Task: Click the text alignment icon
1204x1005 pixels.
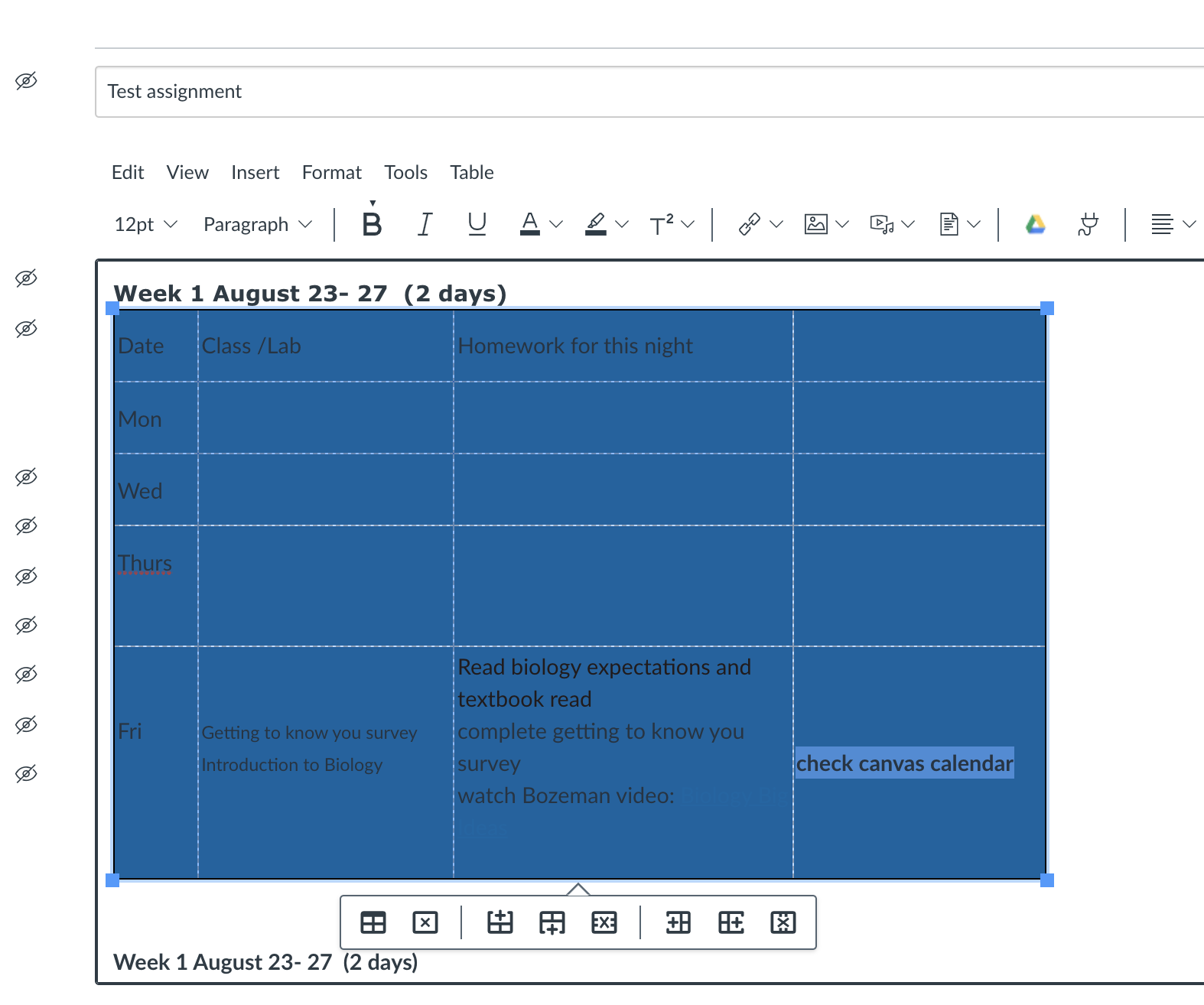Action: tap(1162, 224)
